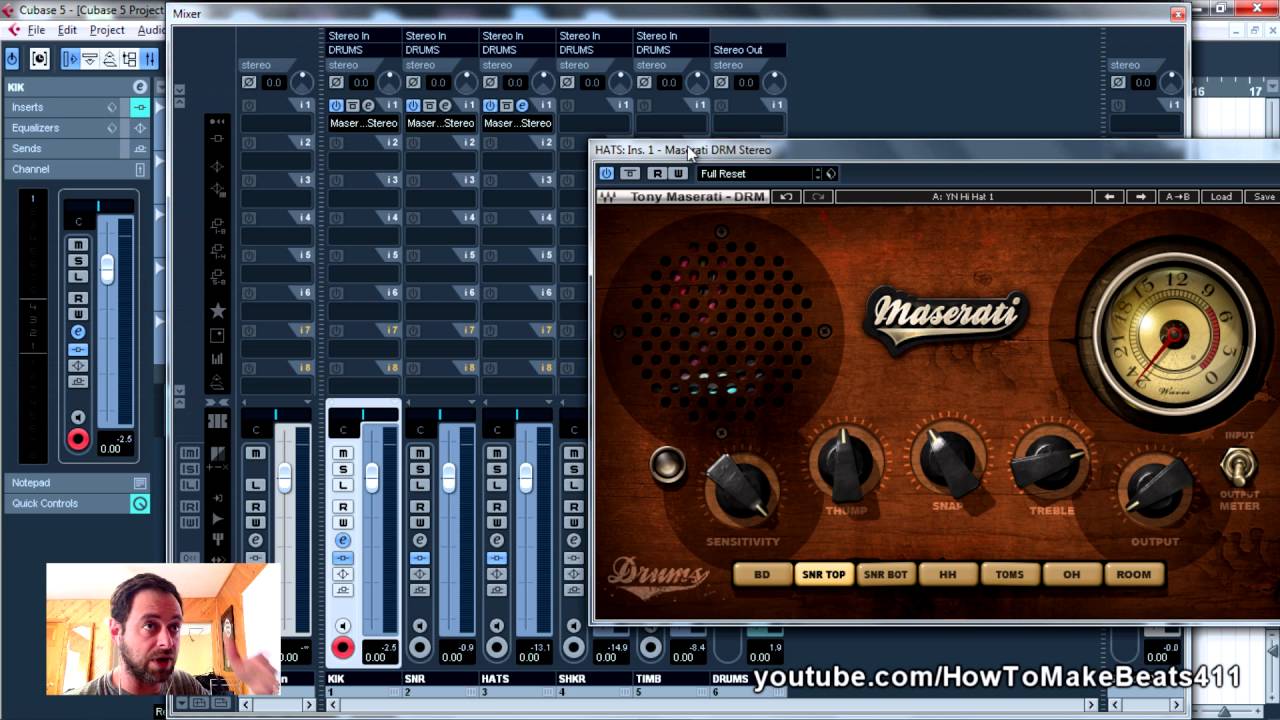
Task: Click the Waves logo on plugin toolbar
Action: (x=607, y=197)
